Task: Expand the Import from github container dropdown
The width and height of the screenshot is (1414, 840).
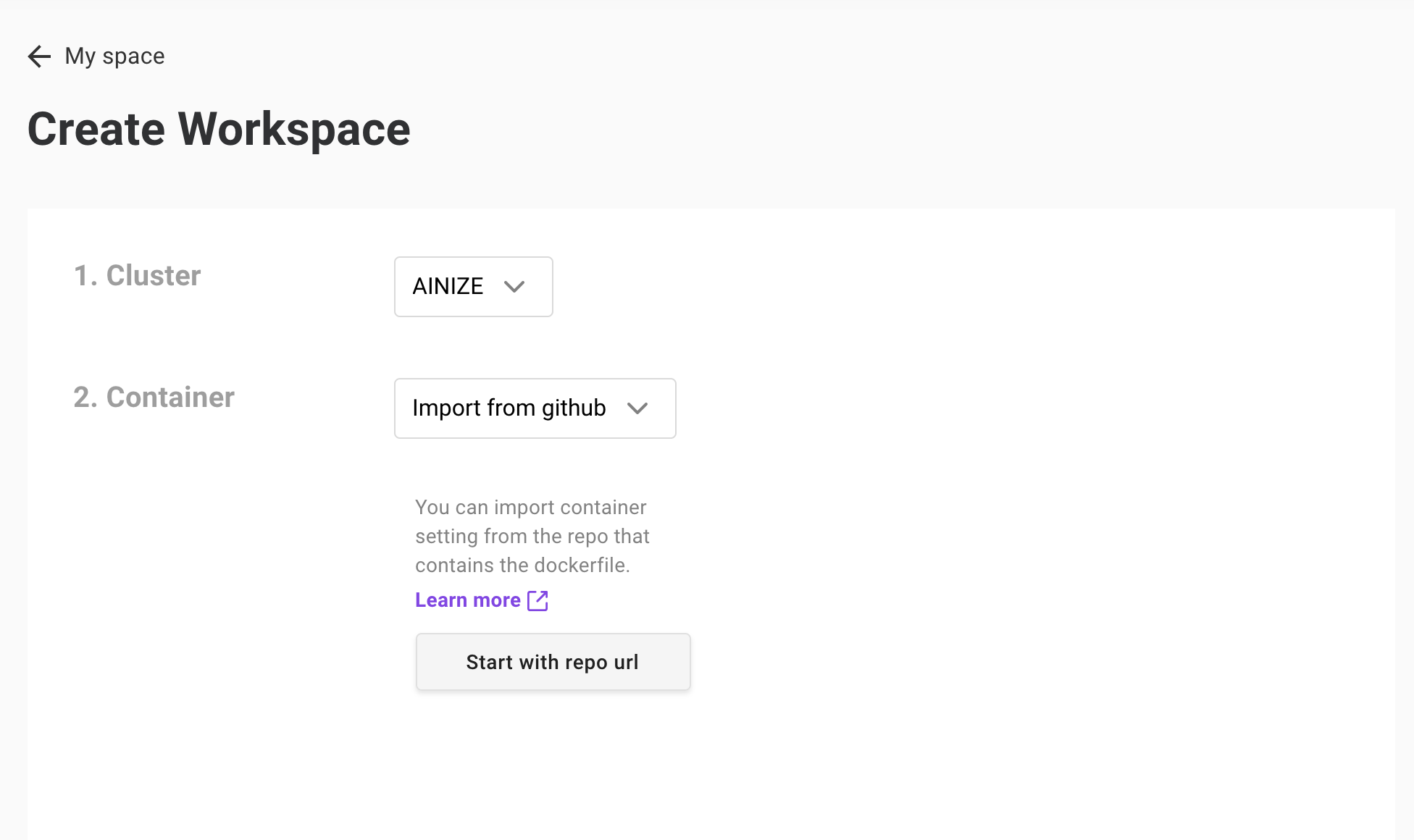Action: pos(535,408)
